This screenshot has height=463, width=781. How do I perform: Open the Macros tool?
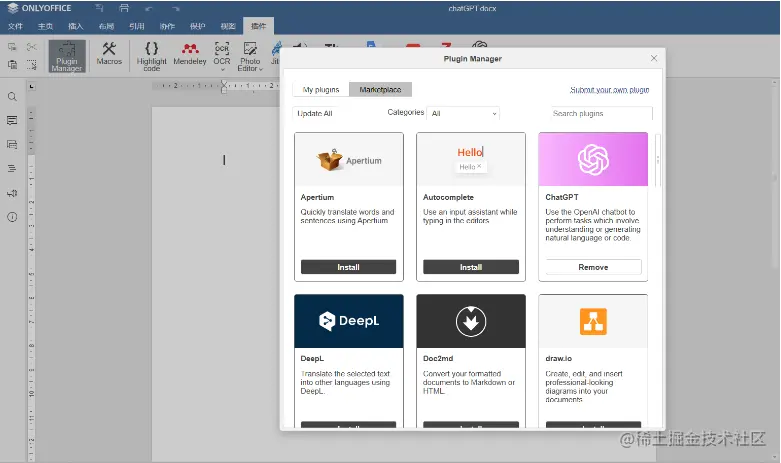click(x=109, y=54)
